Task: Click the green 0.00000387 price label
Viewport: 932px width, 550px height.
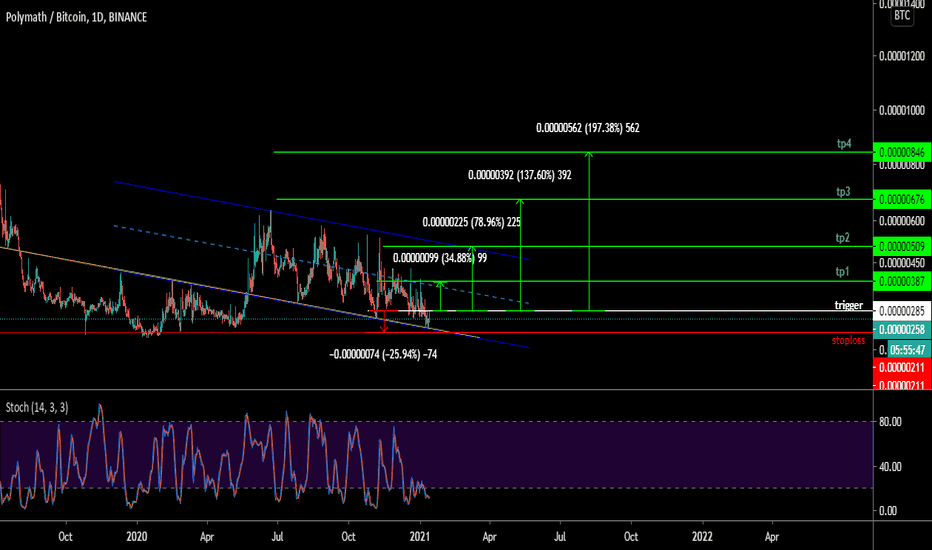Action: coord(902,281)
